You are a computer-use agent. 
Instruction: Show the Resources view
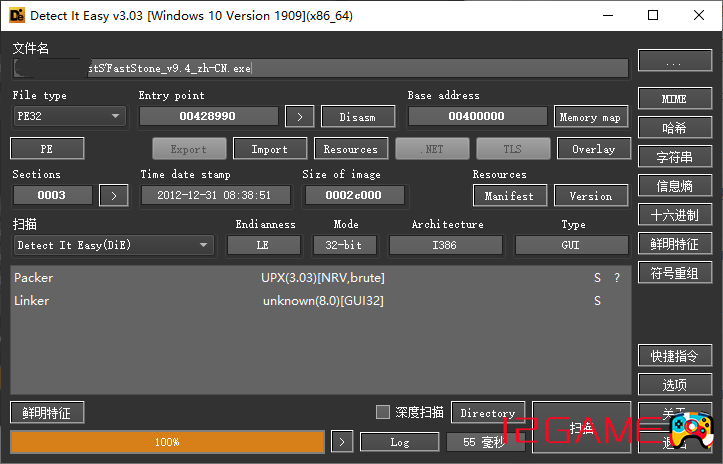coord(350,149)
